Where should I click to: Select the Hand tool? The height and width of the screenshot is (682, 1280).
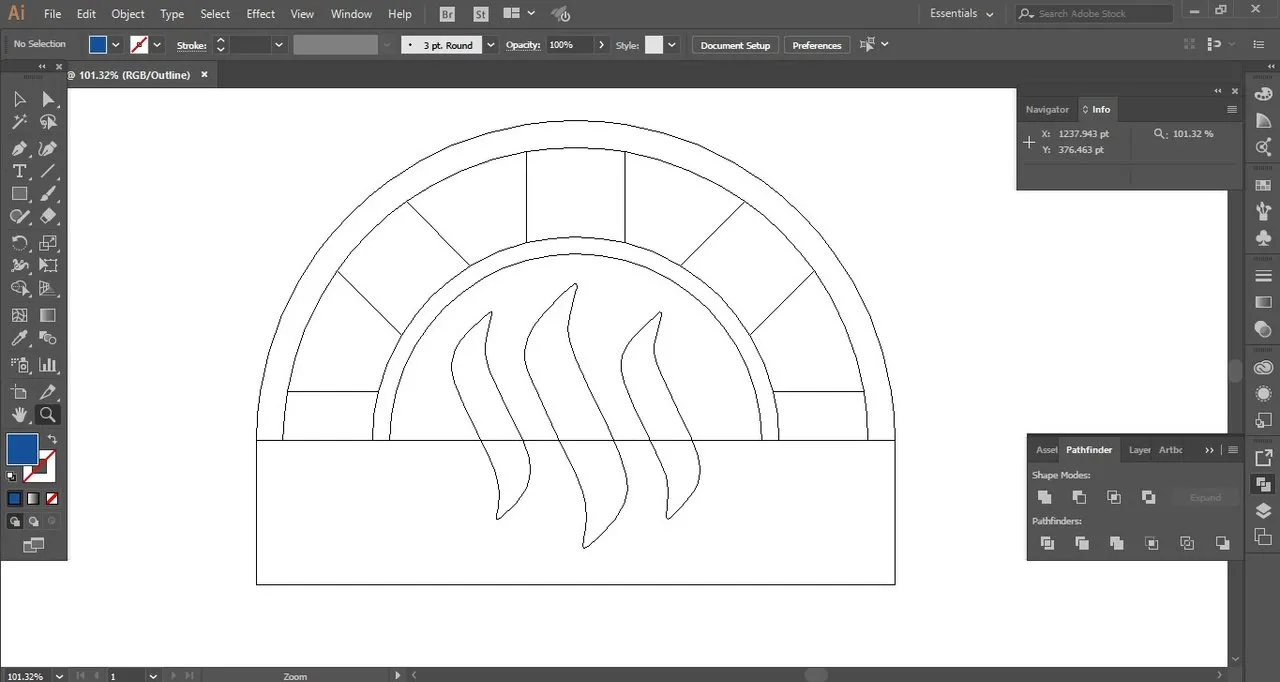19,414
